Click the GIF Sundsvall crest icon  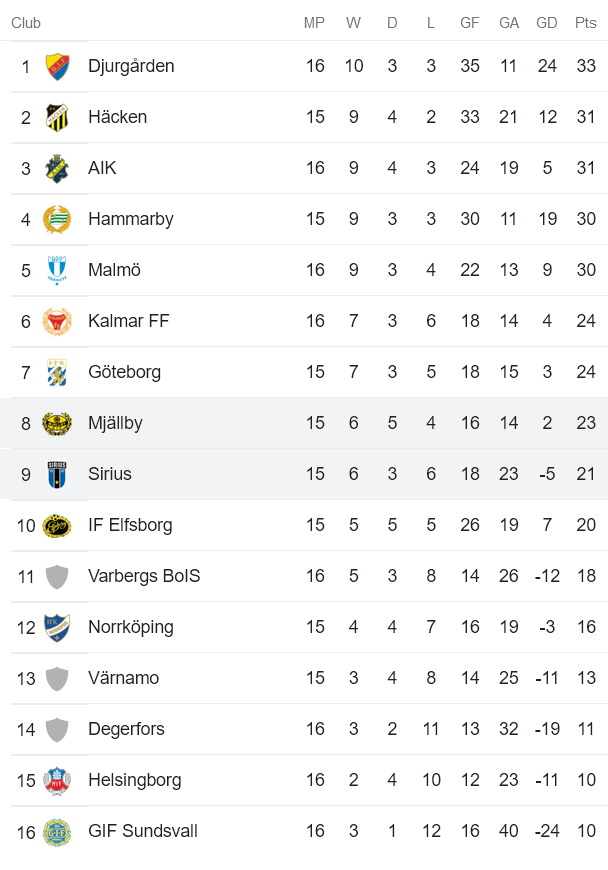[x=57, y=831]
